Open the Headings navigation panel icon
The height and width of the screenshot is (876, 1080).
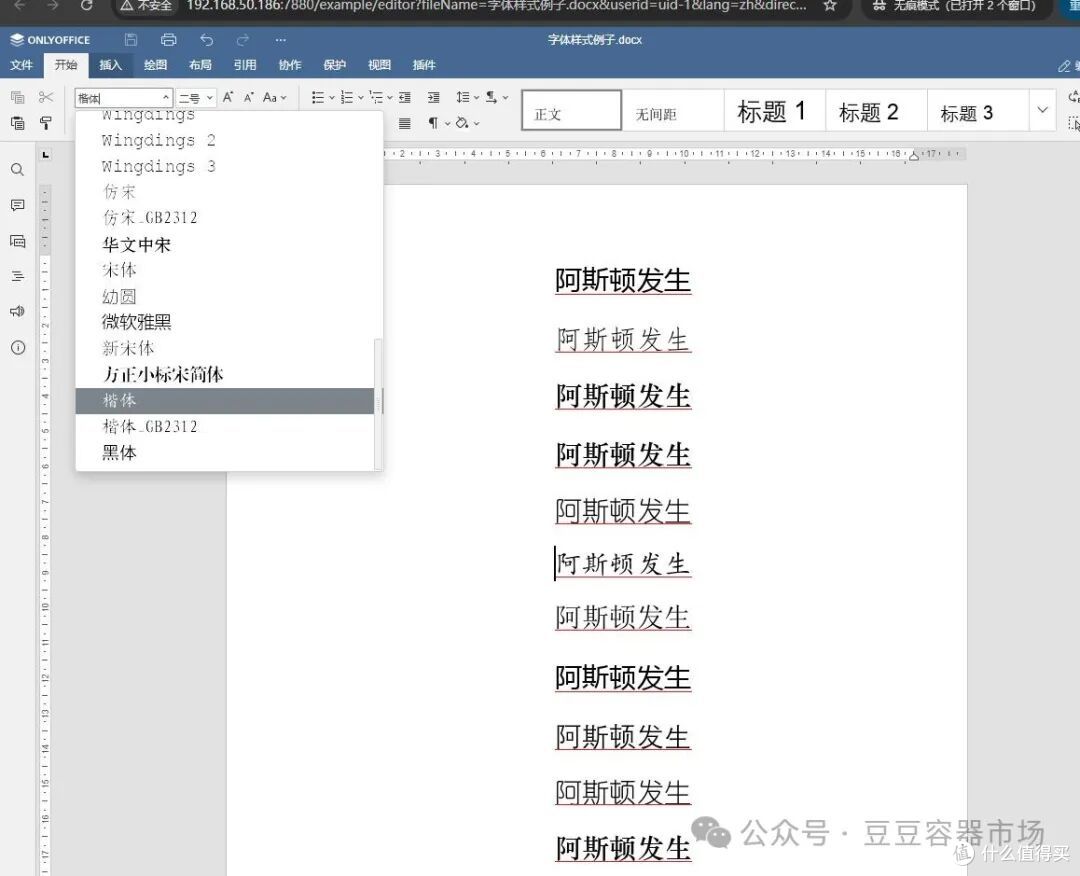[18, 276]
